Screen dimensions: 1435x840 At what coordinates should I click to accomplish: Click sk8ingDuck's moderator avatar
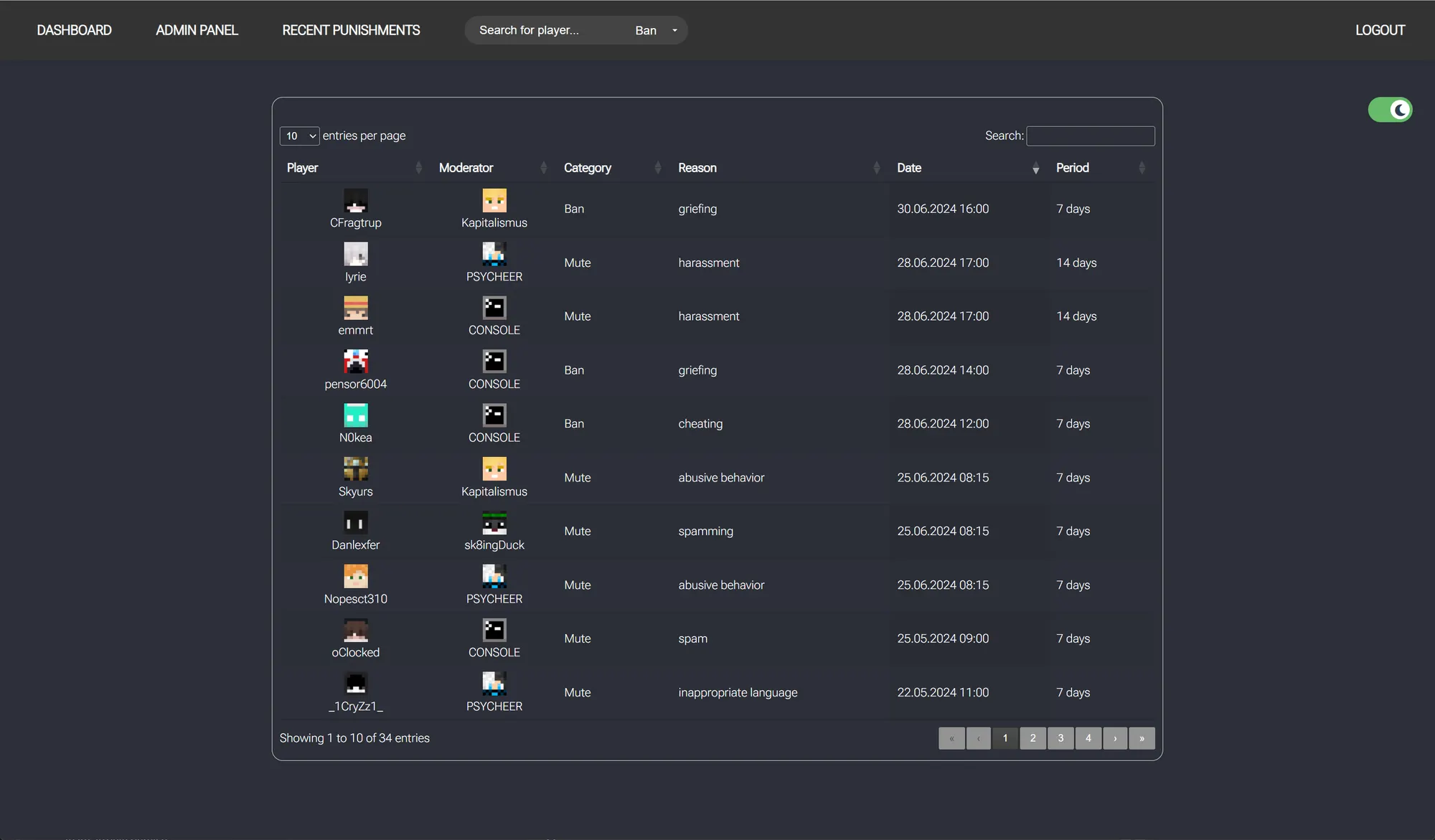(x=494, y=524)
